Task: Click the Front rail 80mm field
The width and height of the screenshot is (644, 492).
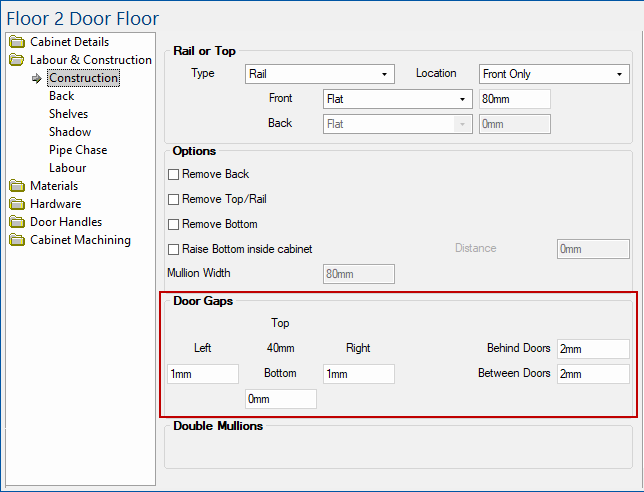Action: click(x=514, y=99)
